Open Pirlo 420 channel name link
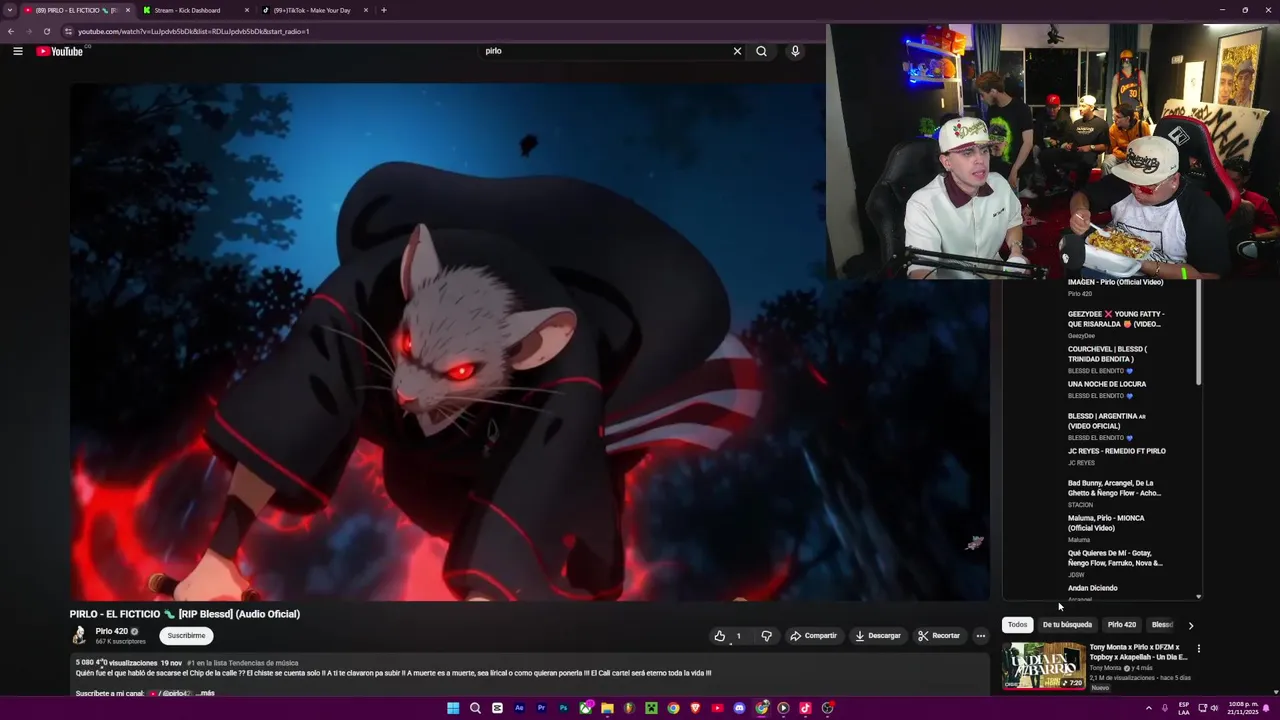 coord(111,632)
